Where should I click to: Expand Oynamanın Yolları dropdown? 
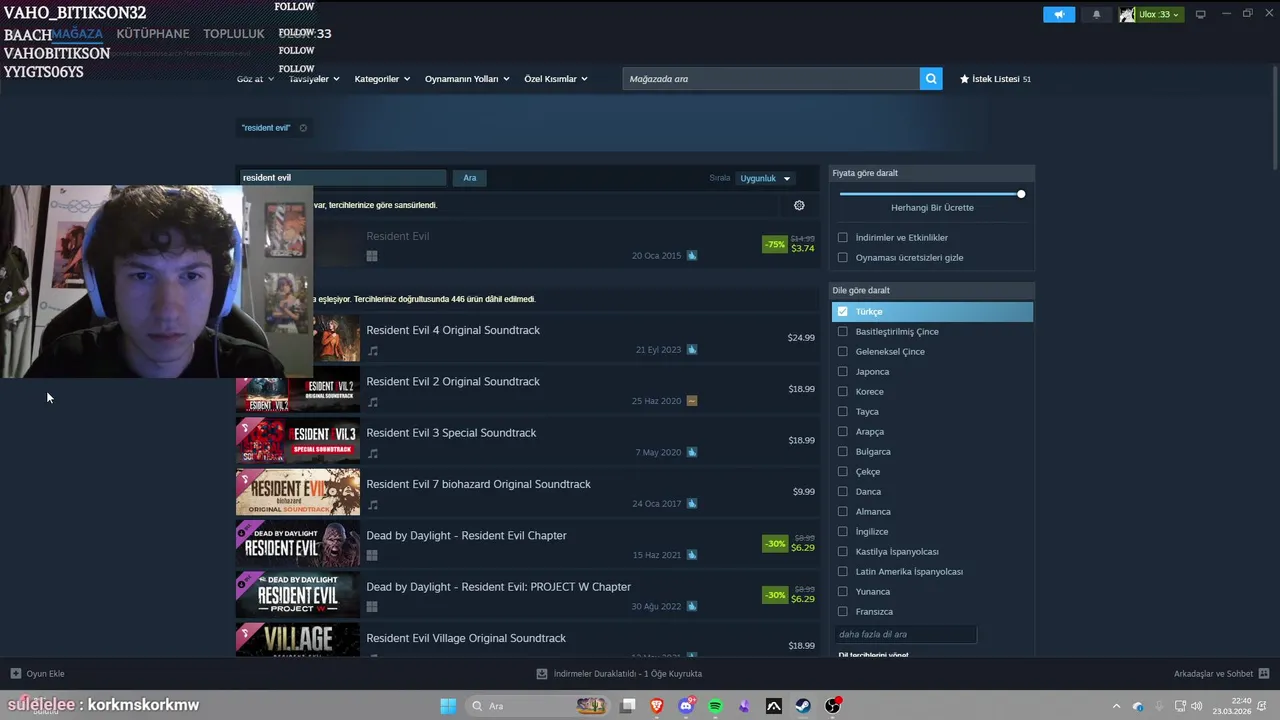[x=467, y=79]
